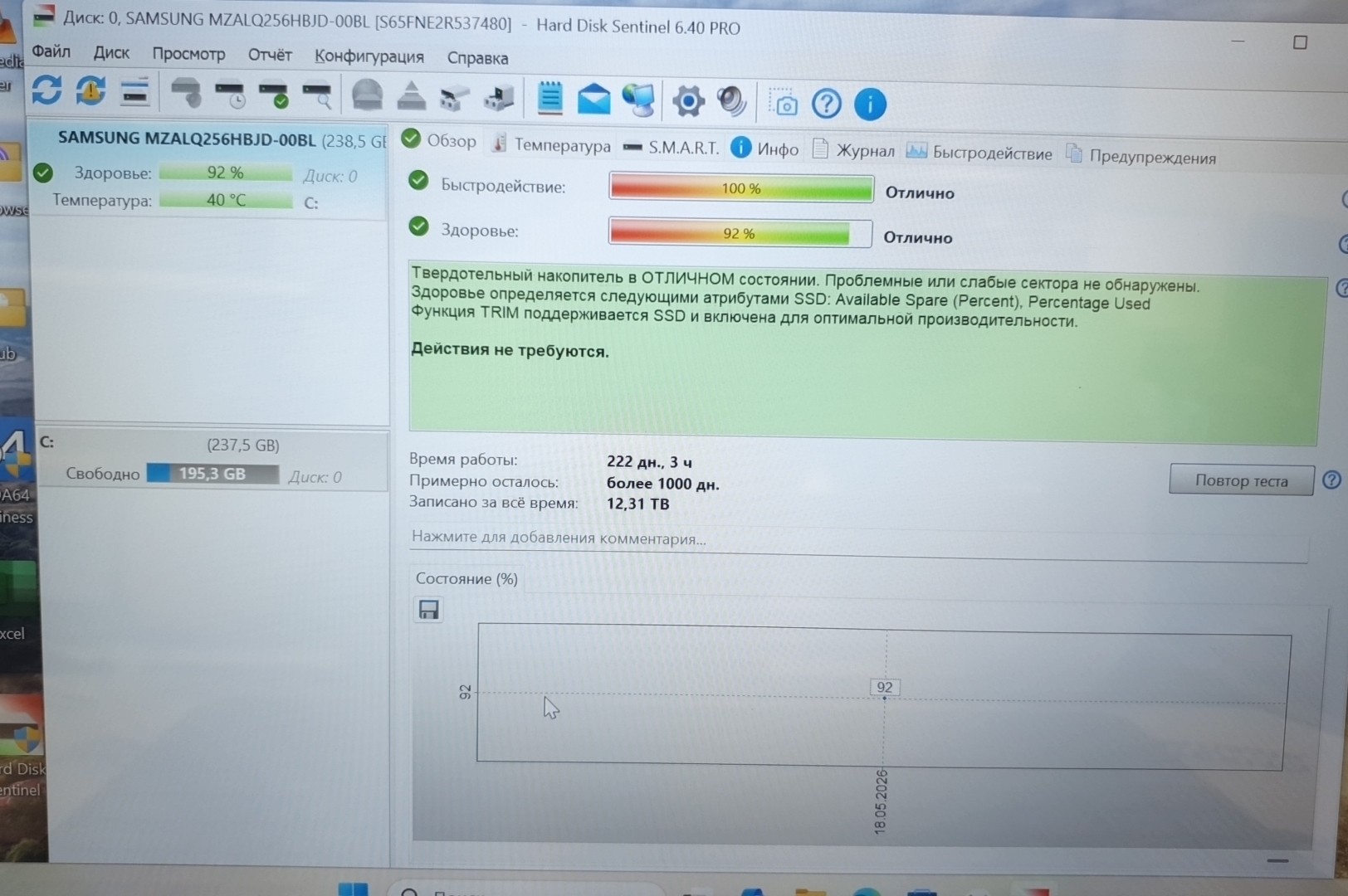Screen dimensions: 1348x896
Task: Open the Конфигурация menu
Action: tap(369, 57)
